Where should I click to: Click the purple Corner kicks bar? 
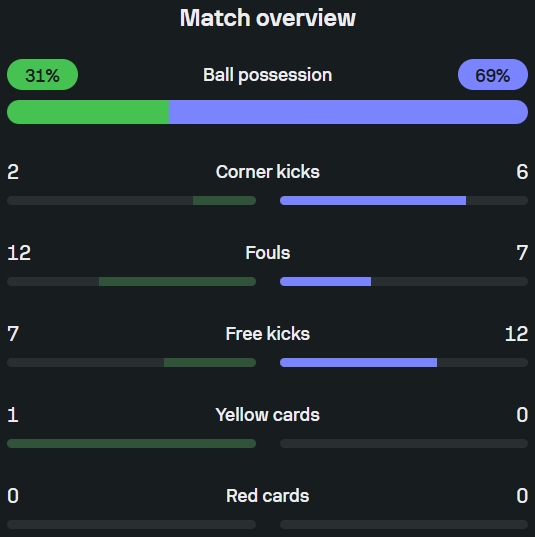[x=373, y=200]
